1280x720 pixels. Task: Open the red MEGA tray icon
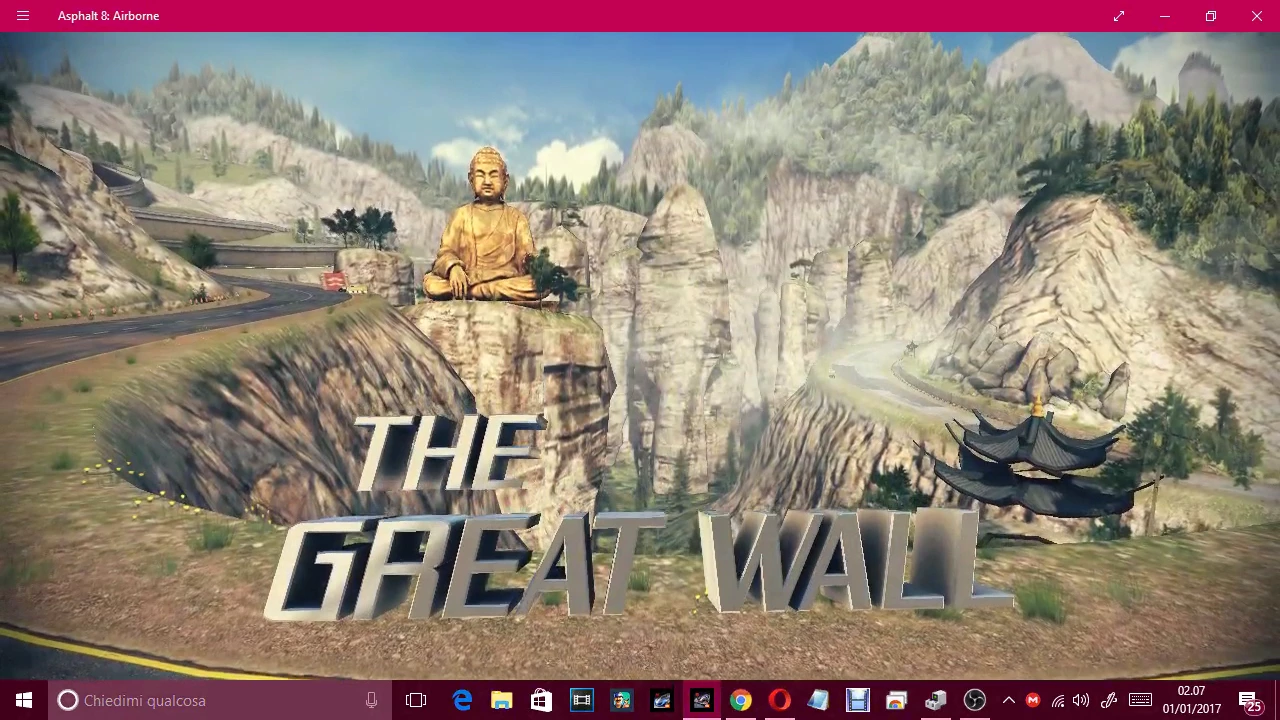click(x=1033, y=701)
